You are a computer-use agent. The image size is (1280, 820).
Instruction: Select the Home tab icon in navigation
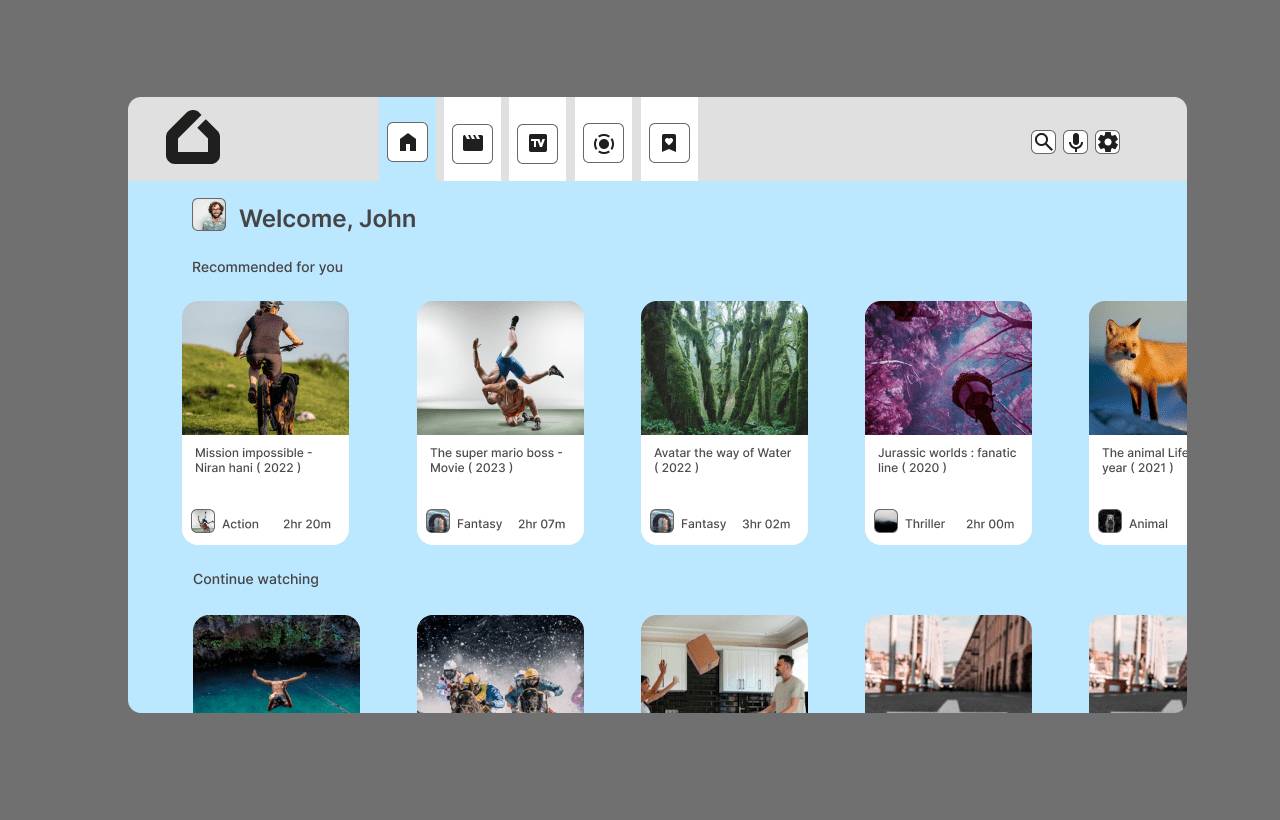click(407, 142)
